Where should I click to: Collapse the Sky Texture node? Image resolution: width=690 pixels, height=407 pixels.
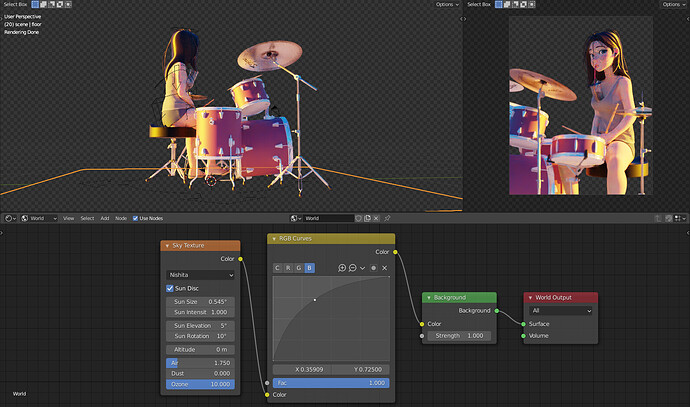click(x=167, y=246)
